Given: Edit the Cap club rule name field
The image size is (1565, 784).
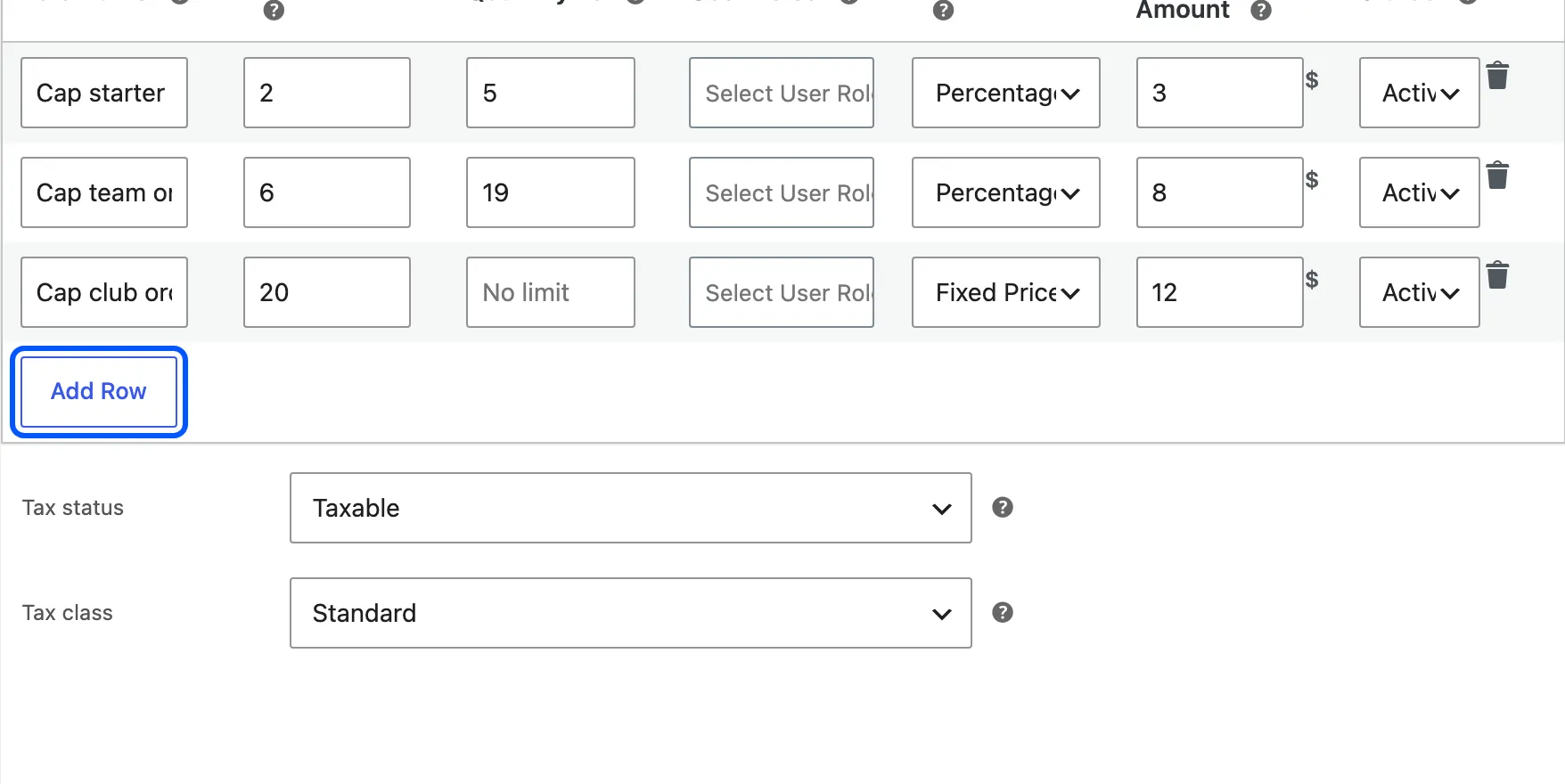Looking at the screenshot, I should pos(104,292).
